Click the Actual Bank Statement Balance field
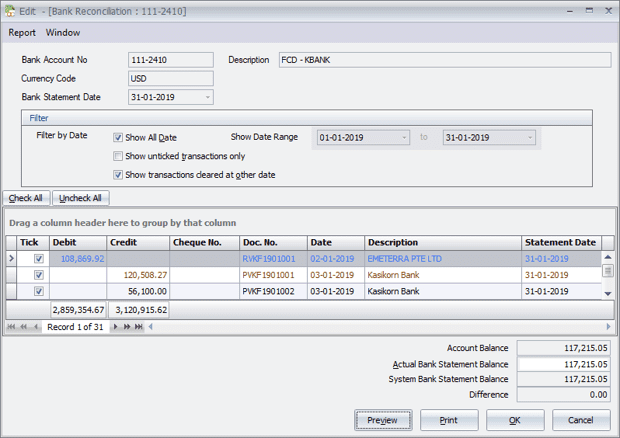The width and height of the screenshot is (620, 438). (x=563, y=364)
